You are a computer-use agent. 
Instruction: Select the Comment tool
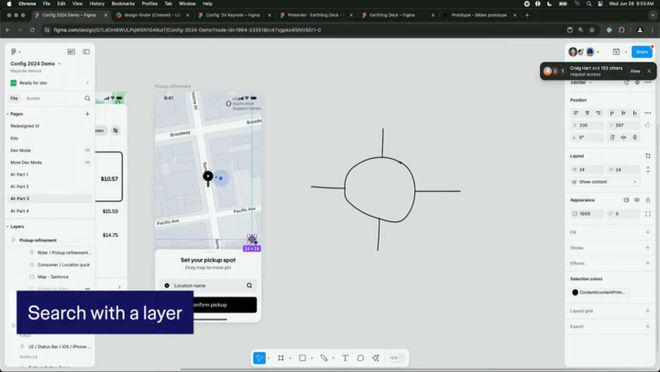tap(360, 358)
